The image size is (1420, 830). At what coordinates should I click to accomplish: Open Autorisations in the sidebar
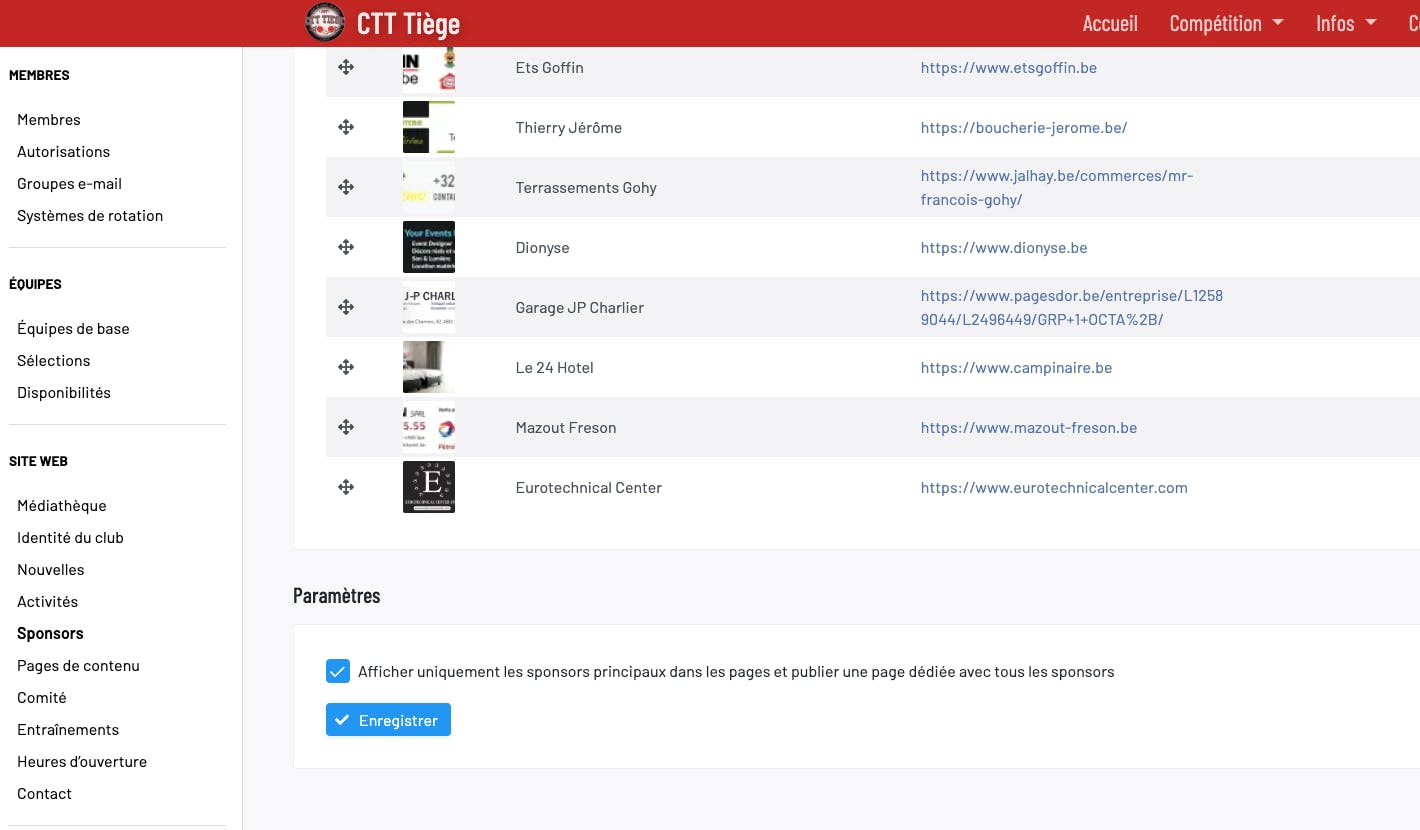(64, 152)
